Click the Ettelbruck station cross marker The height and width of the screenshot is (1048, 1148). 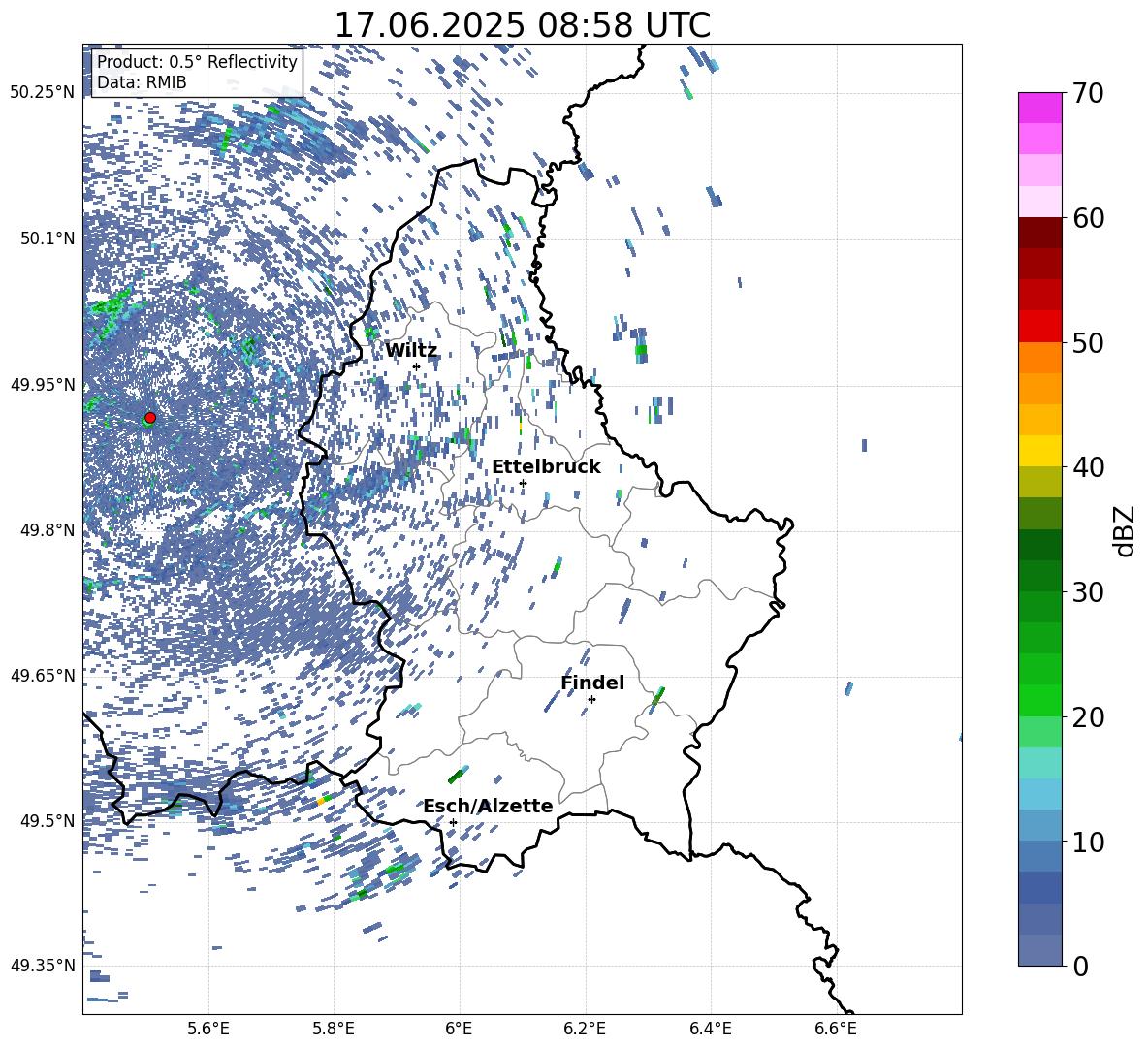point(523,483)
